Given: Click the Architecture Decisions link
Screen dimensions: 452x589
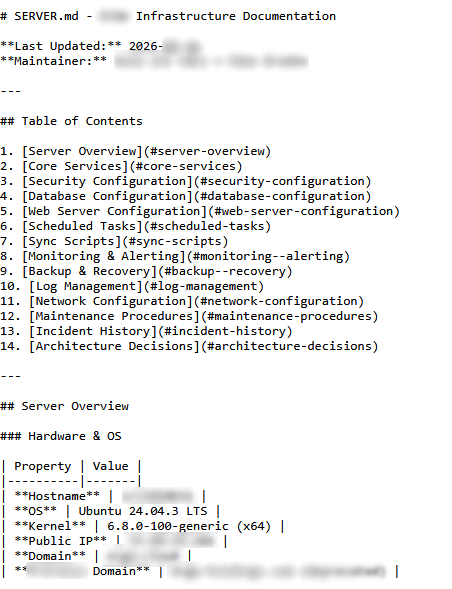Looking at the screenshot, I should click(x=204, y=347).
